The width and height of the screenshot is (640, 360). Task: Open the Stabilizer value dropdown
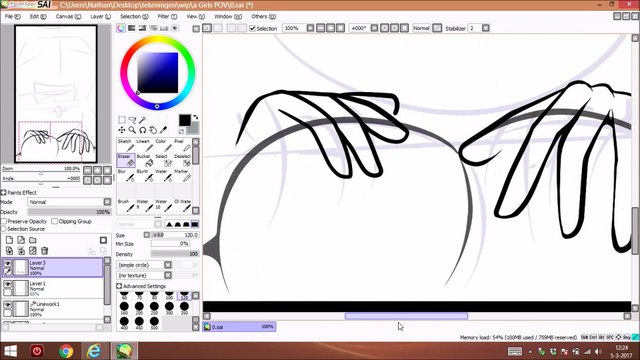(x=485, y=28)
